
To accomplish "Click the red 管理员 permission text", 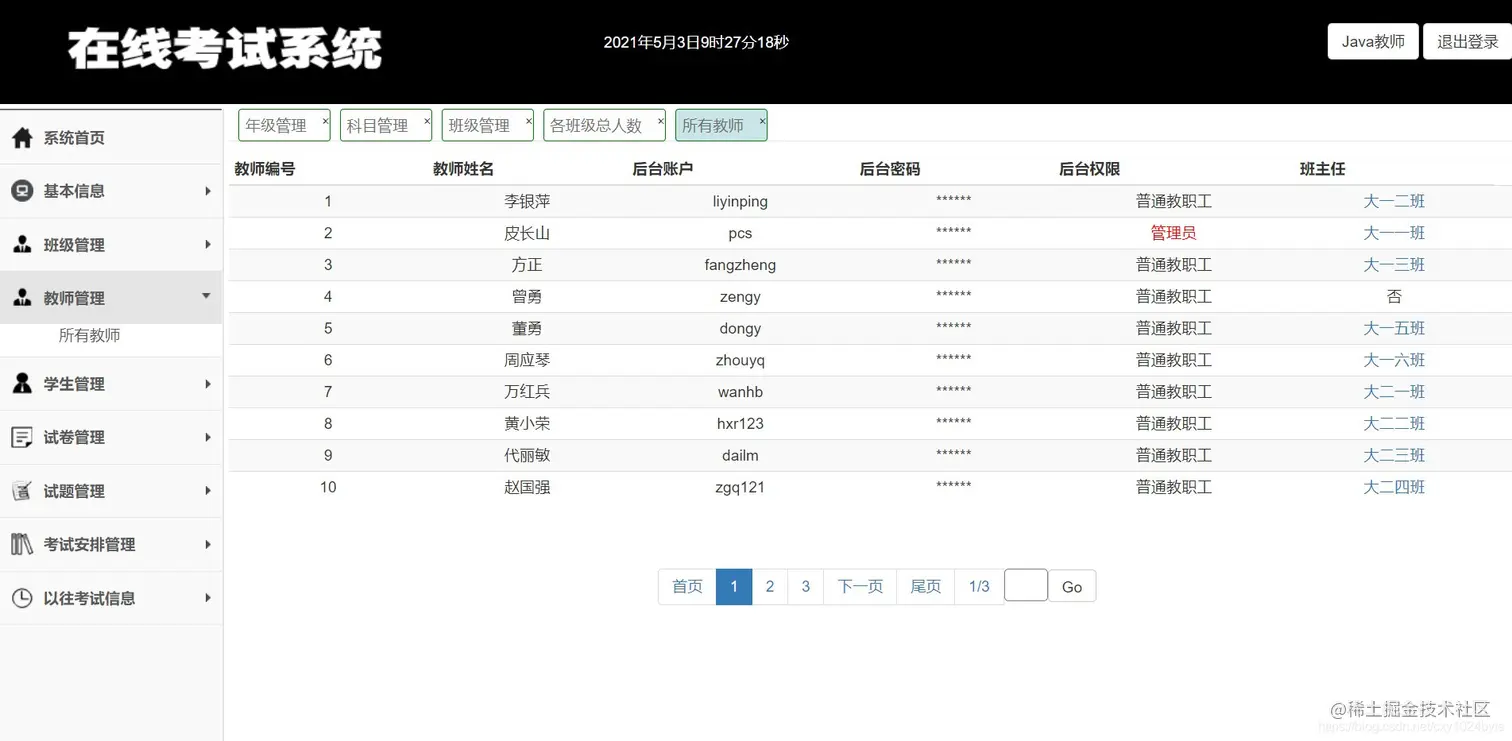I will tap(1174, 233).
